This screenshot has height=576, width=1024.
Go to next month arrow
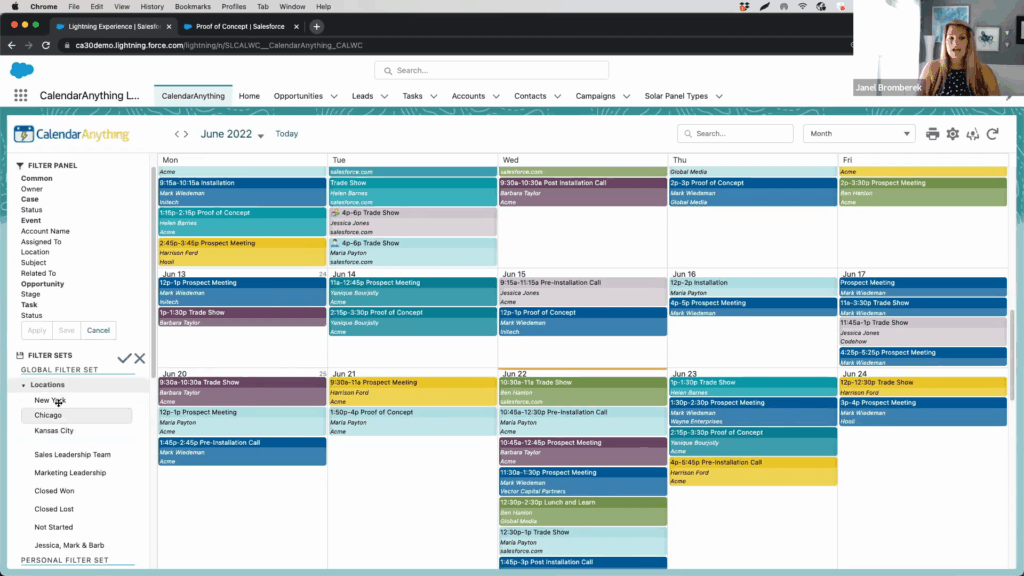[x=186, y=134]
